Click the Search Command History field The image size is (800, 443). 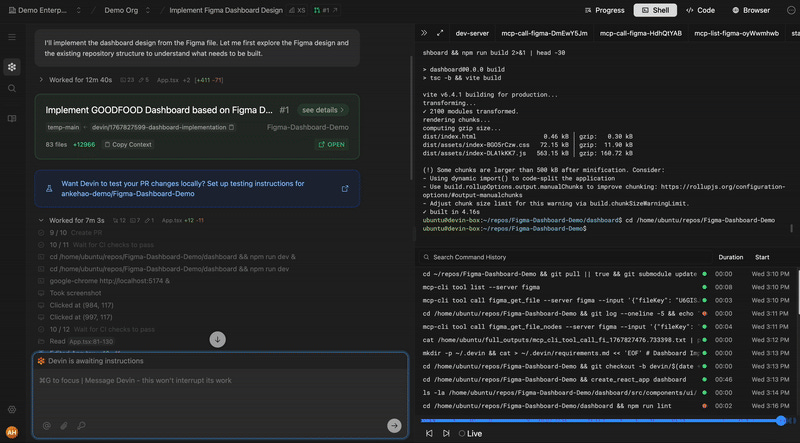[565, 257]
